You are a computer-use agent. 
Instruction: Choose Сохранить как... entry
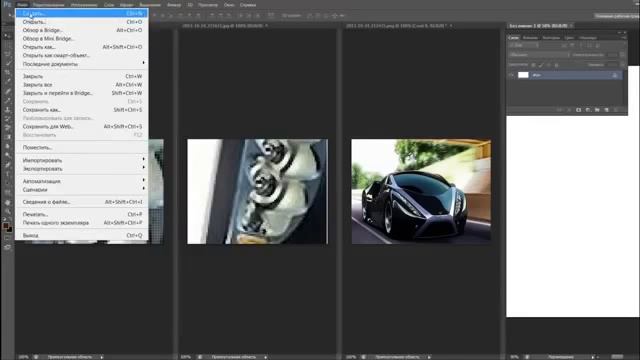pos(82,110)
